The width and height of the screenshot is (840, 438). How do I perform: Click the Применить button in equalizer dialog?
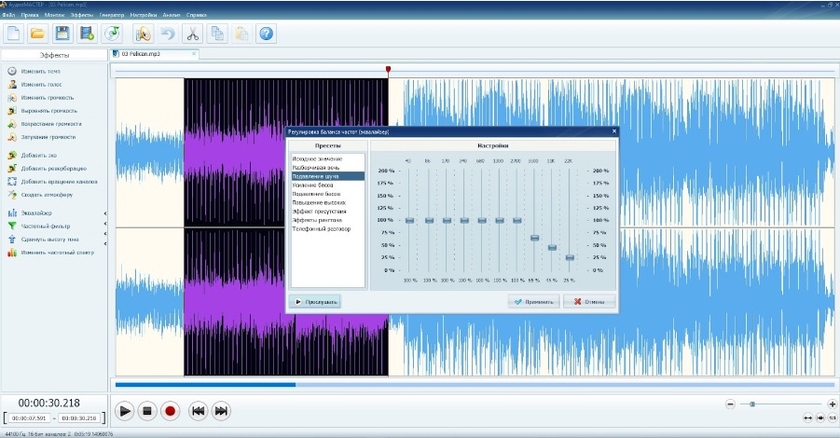point(533,301)
